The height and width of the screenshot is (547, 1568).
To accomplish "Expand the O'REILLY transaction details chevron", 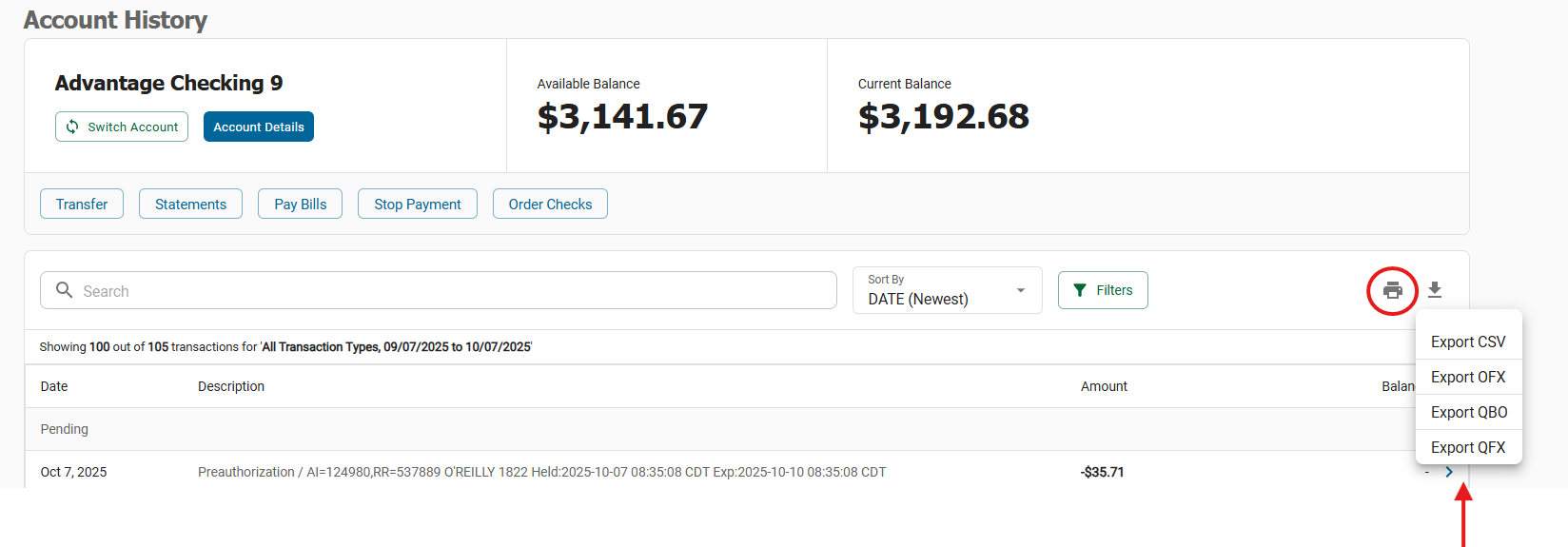I will 1449,472.
